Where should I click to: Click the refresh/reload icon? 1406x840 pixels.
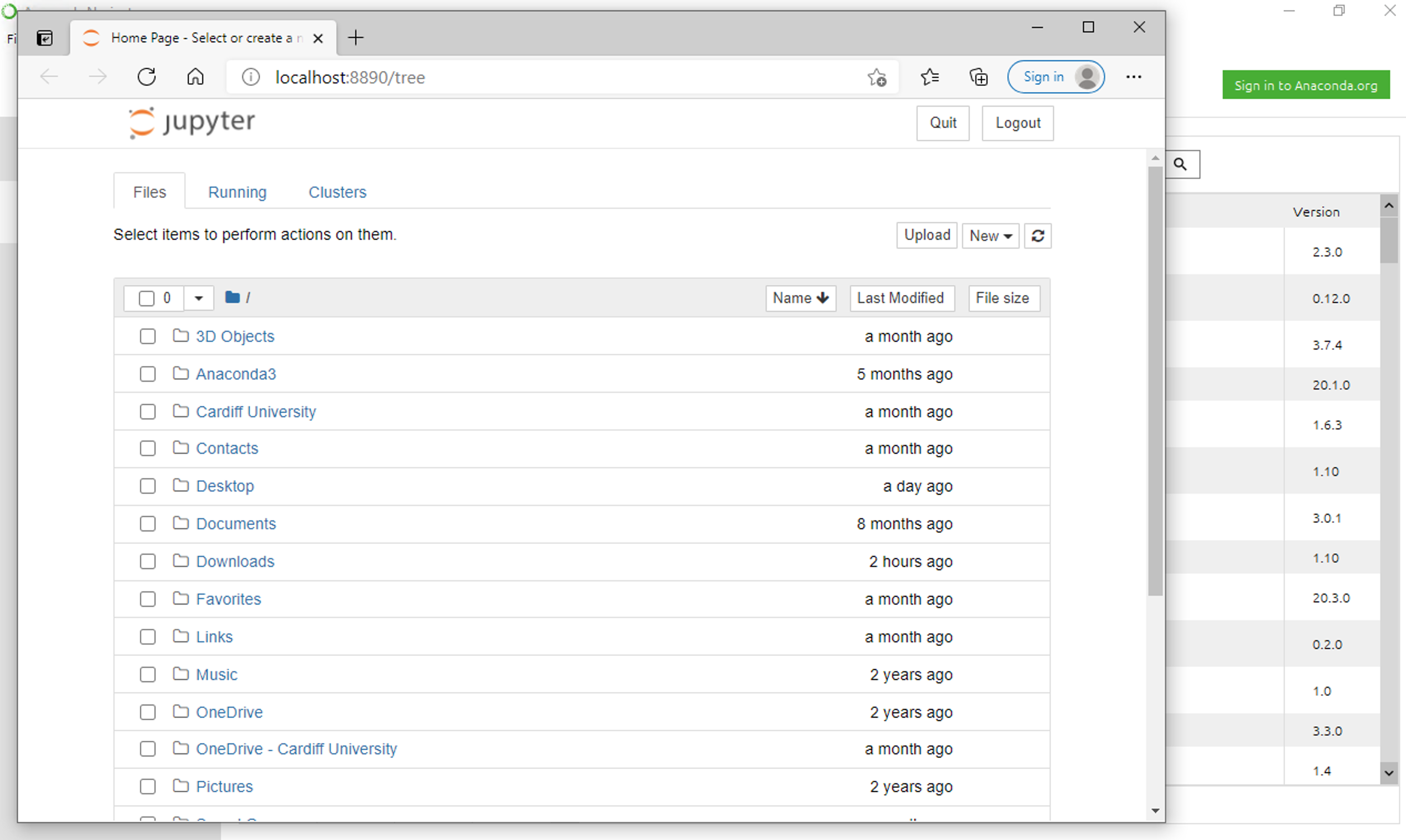(x=1038, y=236)
